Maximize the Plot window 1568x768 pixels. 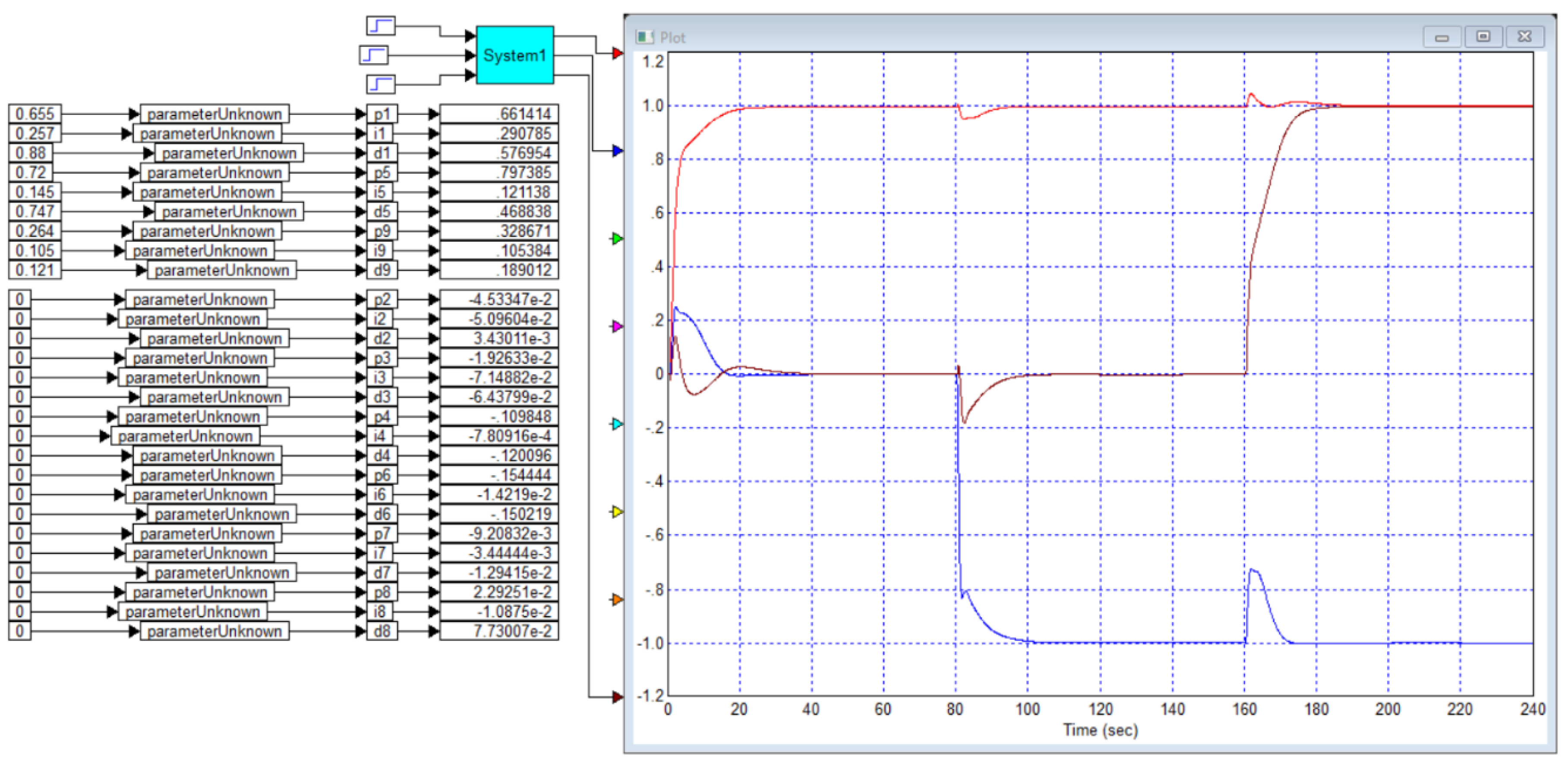point(1483,37)
